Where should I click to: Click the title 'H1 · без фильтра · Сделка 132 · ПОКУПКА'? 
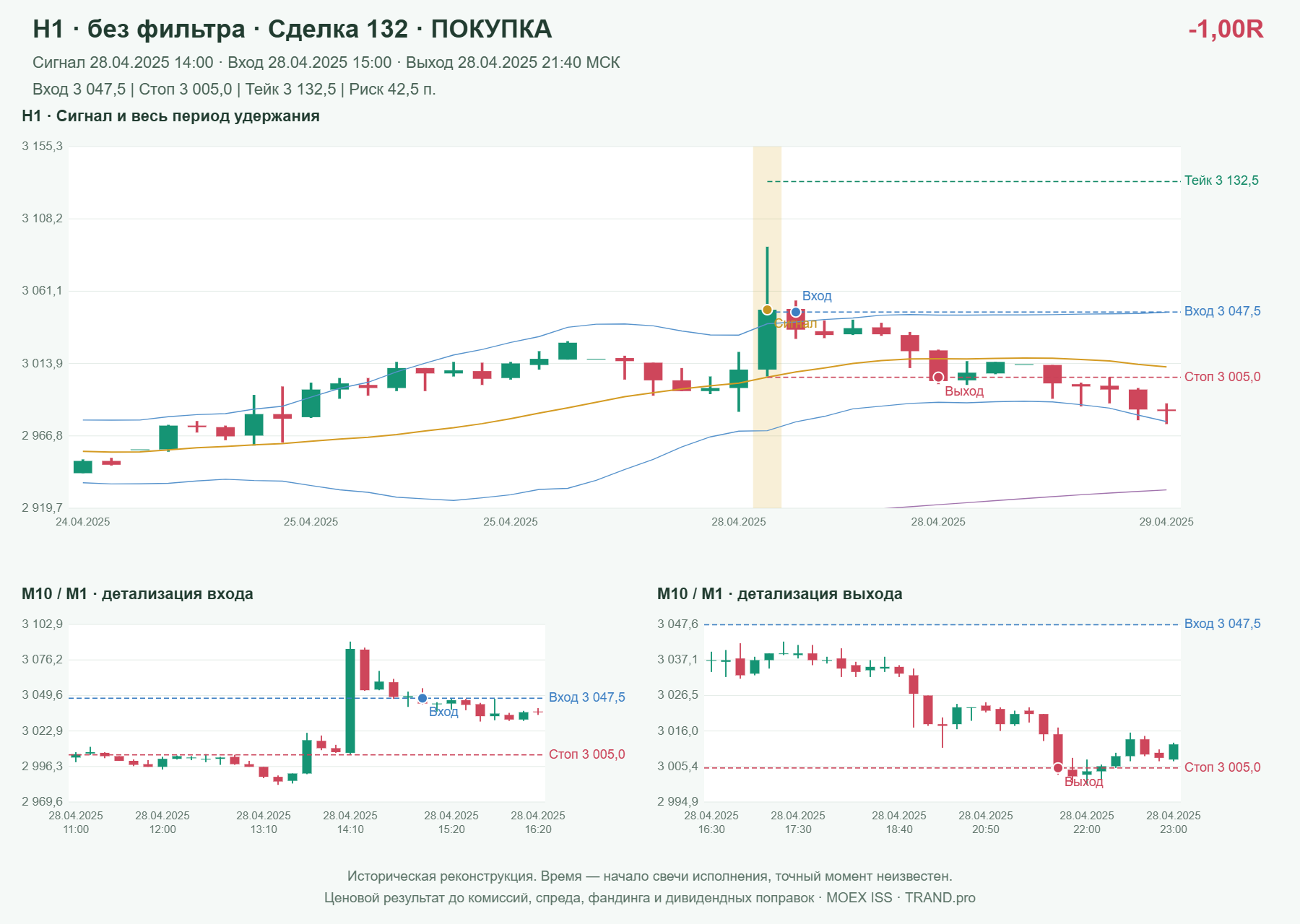tap(292, 29)
